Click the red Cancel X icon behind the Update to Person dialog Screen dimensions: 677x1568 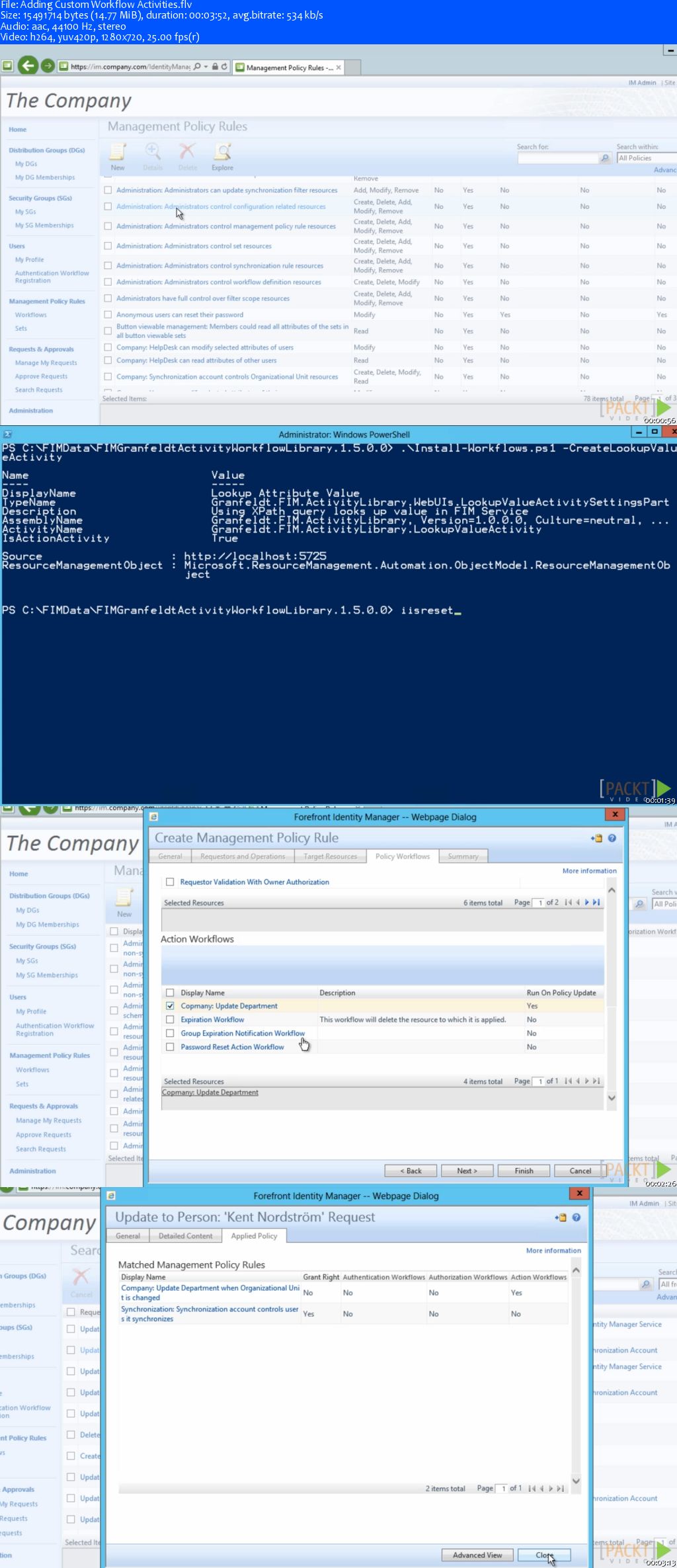click(x=81, y=1276)
